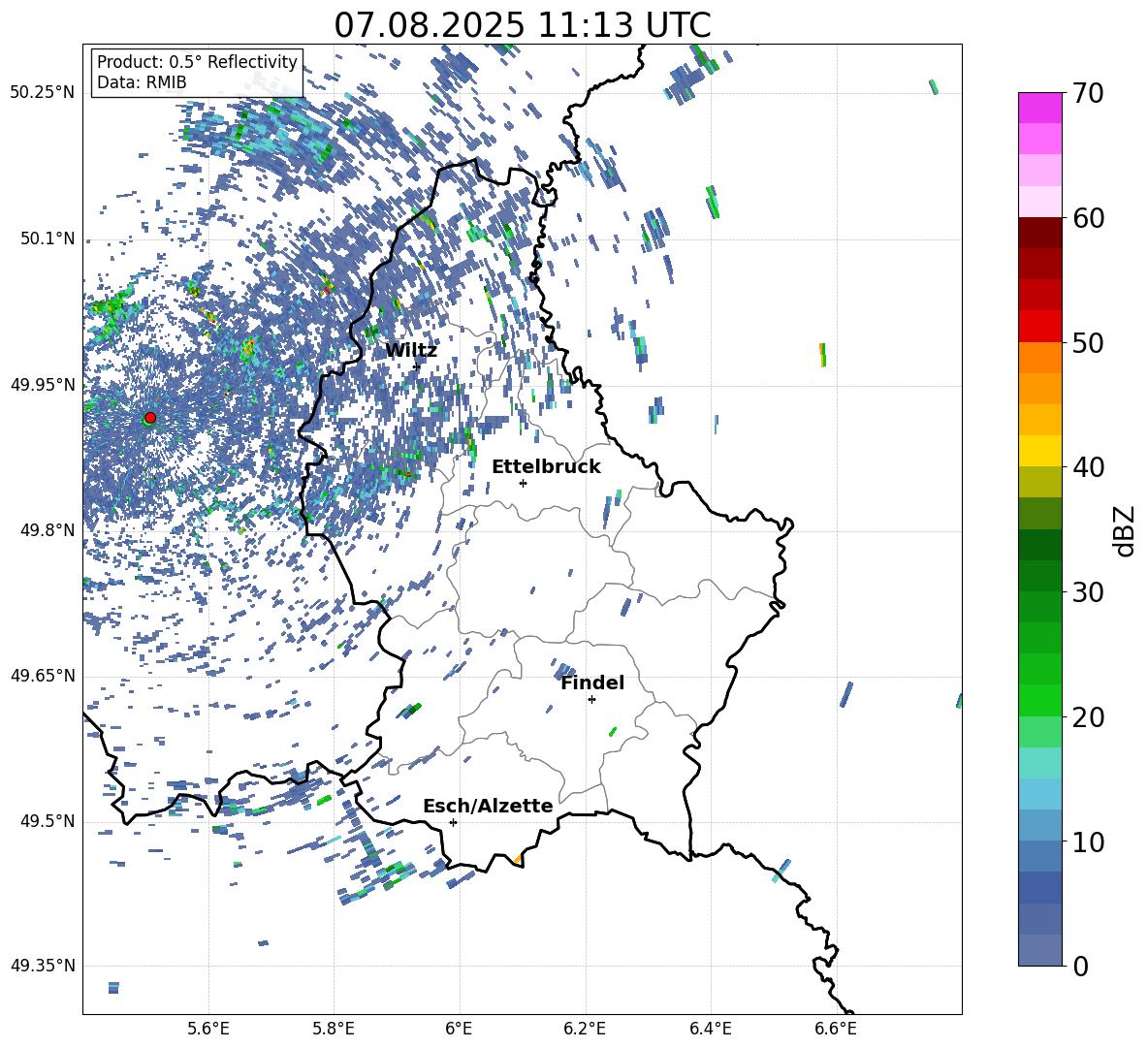Viewport: 1148px width, 1048px height.
Task: Click the Findel station cross marker
Action: (591, 700)
